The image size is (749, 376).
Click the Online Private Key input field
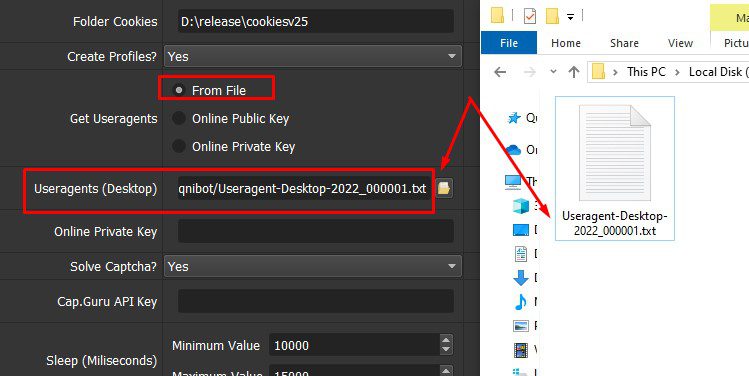[315, 231]
